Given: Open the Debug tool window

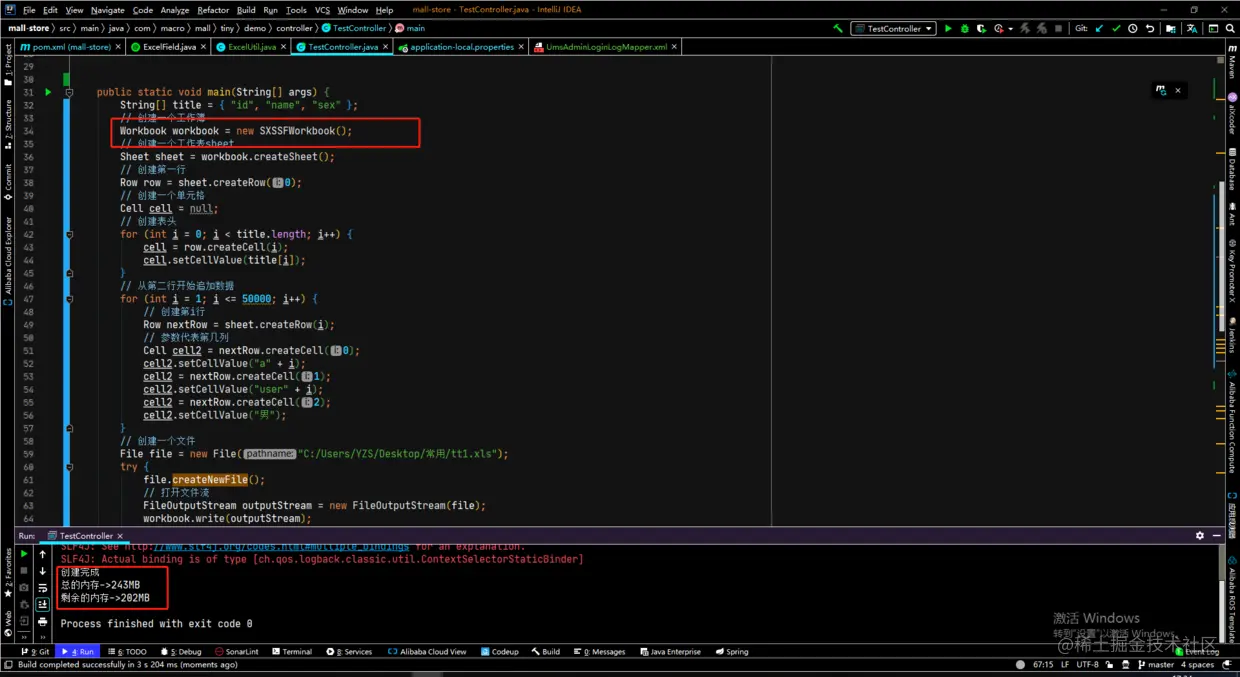Looking at the screenshot, I should (x=180, y=651).
